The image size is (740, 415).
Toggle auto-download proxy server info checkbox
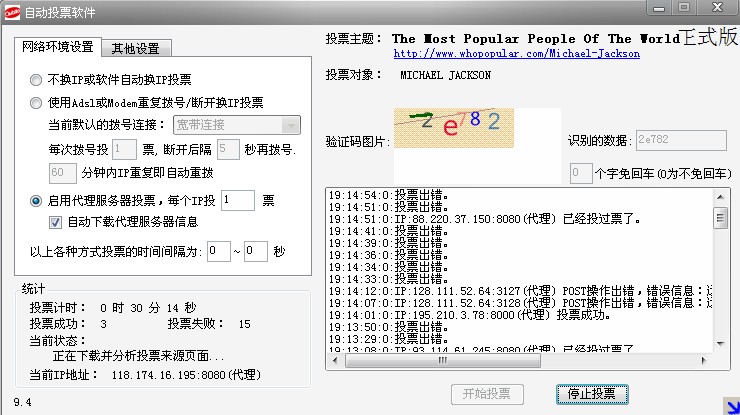(55, 222)
